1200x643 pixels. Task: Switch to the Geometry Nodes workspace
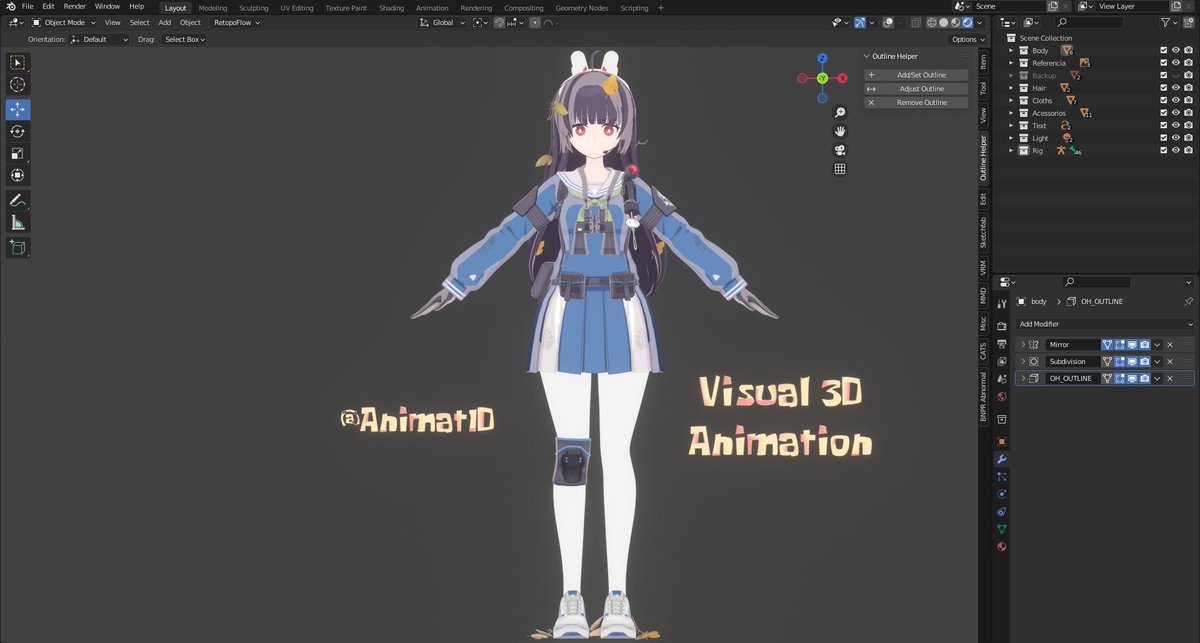coord(581,7)
